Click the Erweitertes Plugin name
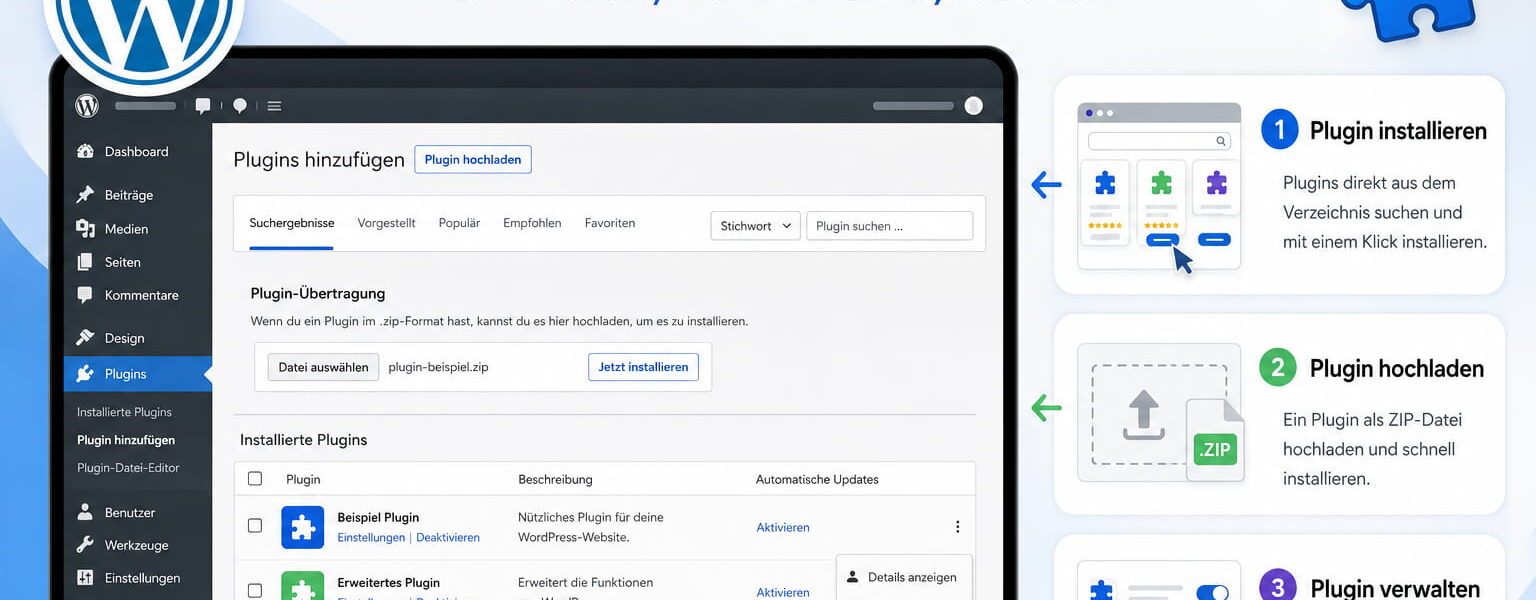This screenshot has width=1536, height=600. pyautogui.click(x=388, y=582)
